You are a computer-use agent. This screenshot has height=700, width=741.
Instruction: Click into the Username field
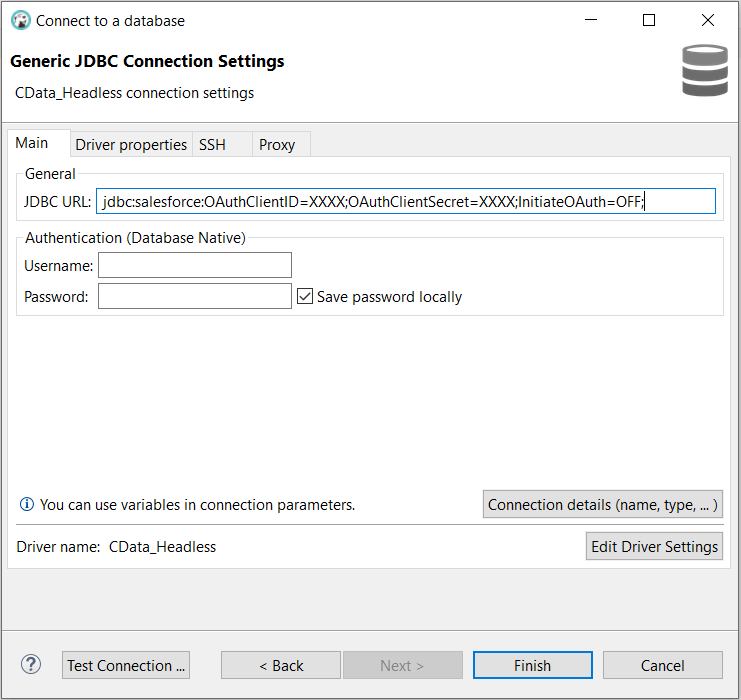click(x=195, y=265)
